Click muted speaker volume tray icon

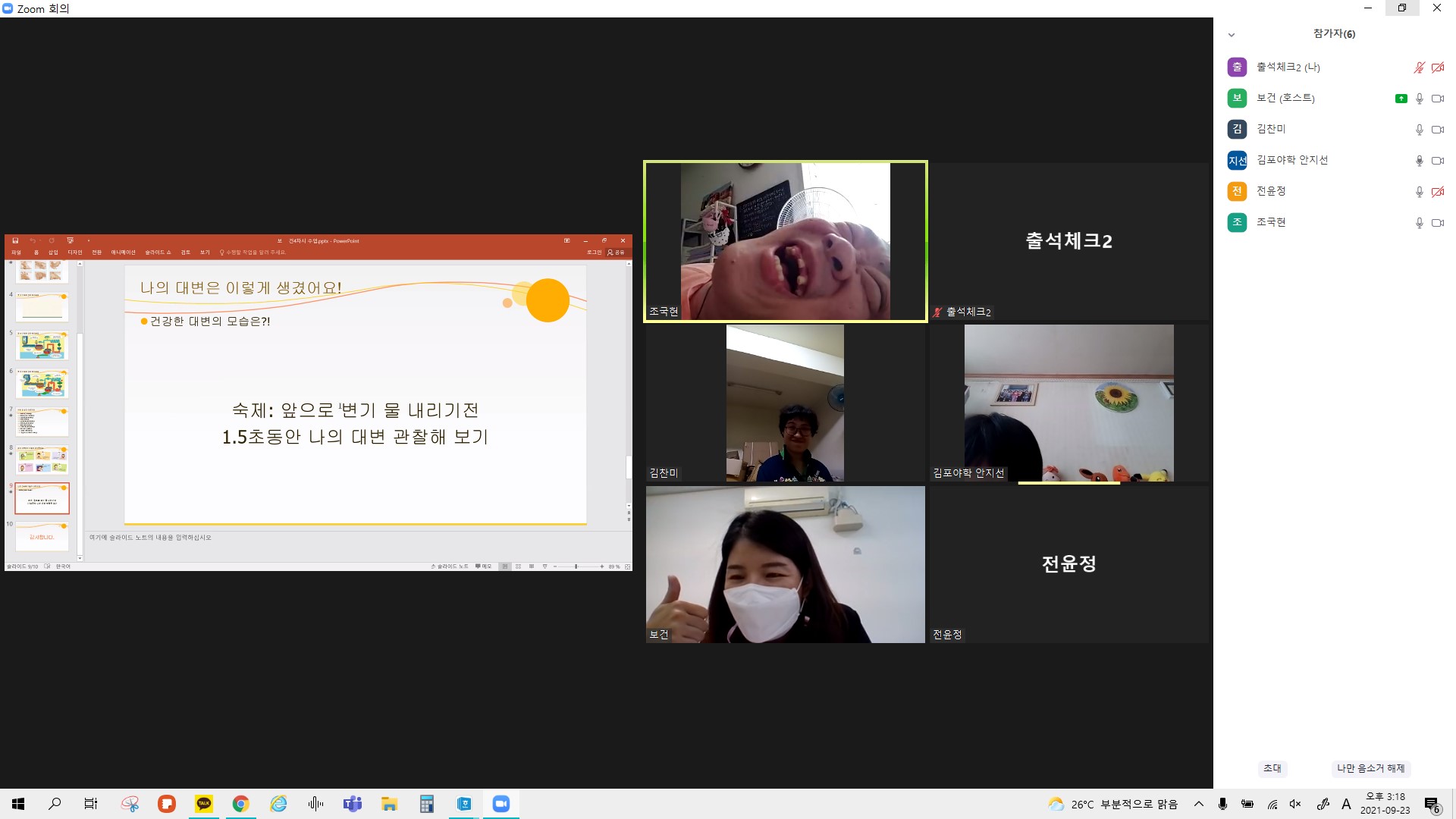point(1295,804)
